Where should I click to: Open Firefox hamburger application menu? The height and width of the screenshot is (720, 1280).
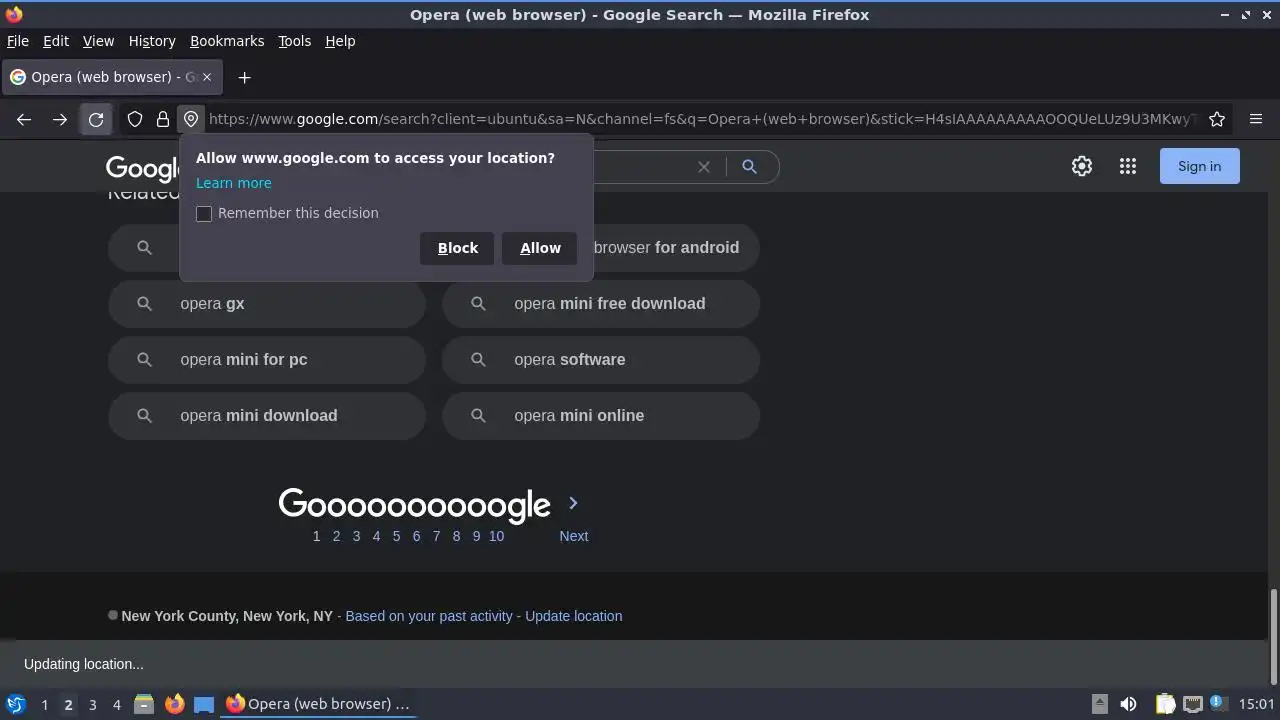[x=1256, y=119]
